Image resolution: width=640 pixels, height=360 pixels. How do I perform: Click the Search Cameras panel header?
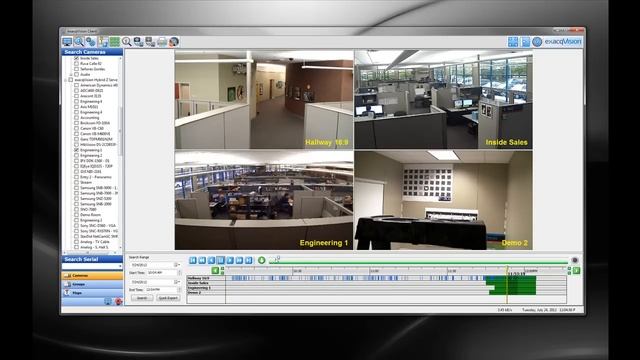92,52
